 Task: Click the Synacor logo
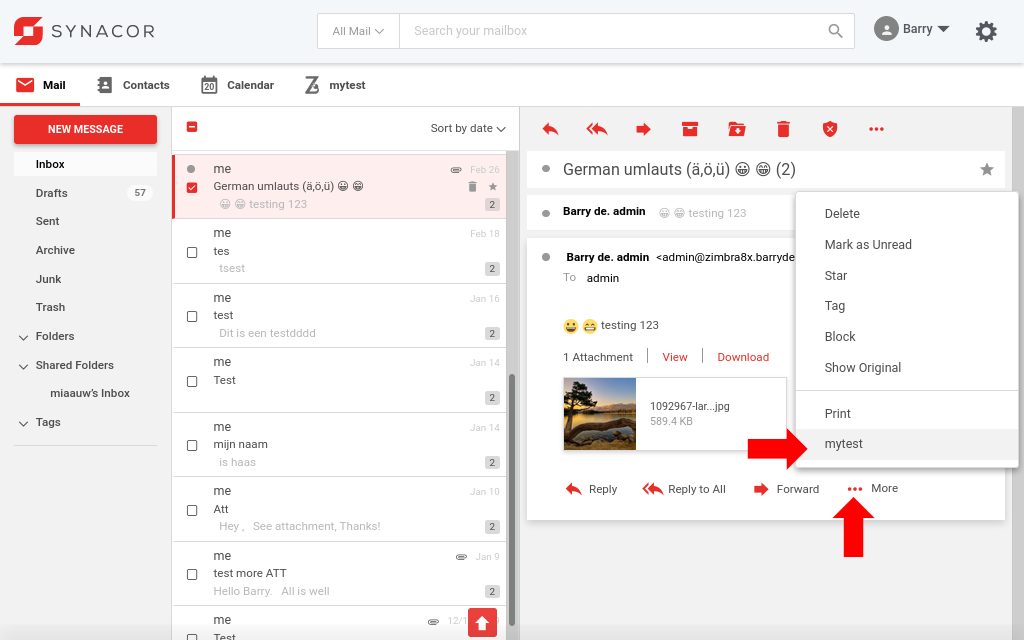tap(84, 31)
